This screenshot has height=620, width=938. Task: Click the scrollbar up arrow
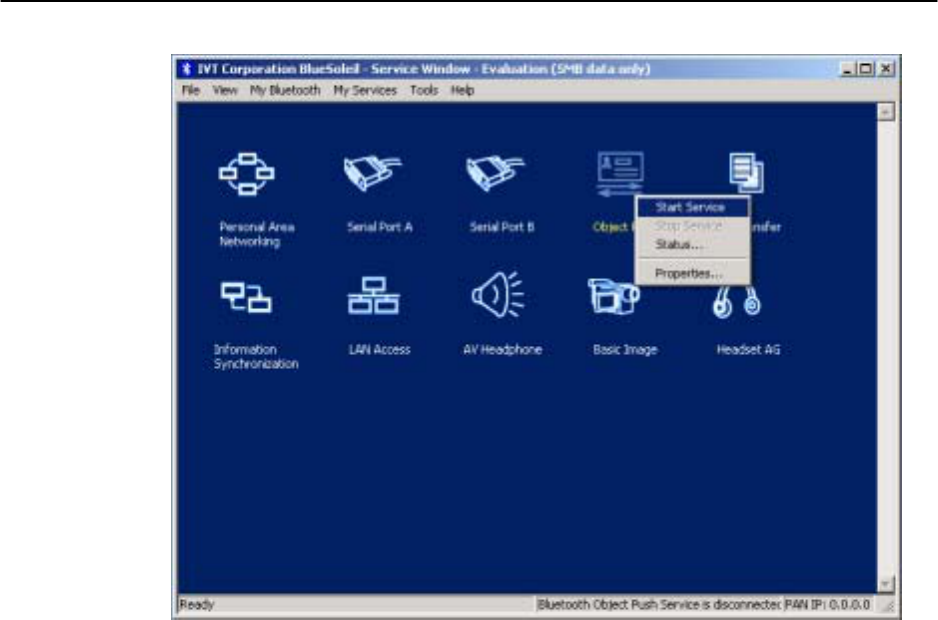(x=886, y=111)
